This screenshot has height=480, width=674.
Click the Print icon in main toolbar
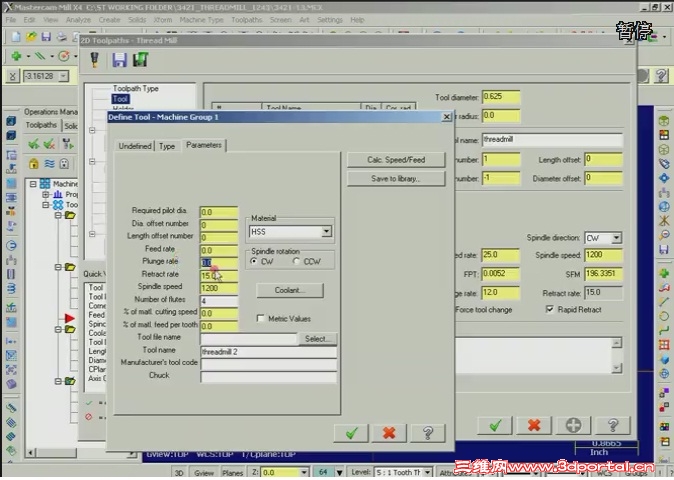coord(61,37)
